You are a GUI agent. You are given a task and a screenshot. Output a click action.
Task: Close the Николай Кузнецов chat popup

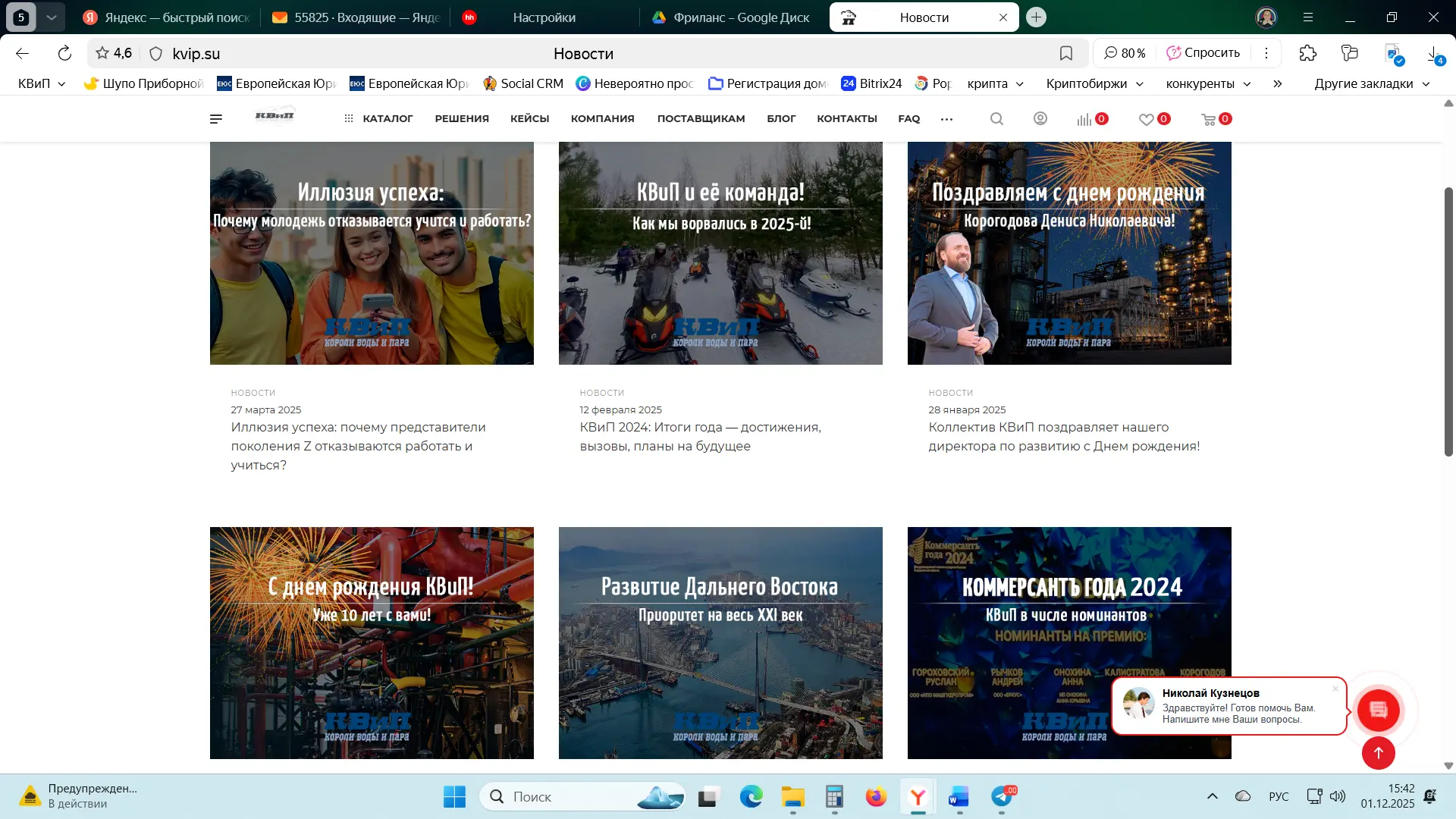(1335, 689)
